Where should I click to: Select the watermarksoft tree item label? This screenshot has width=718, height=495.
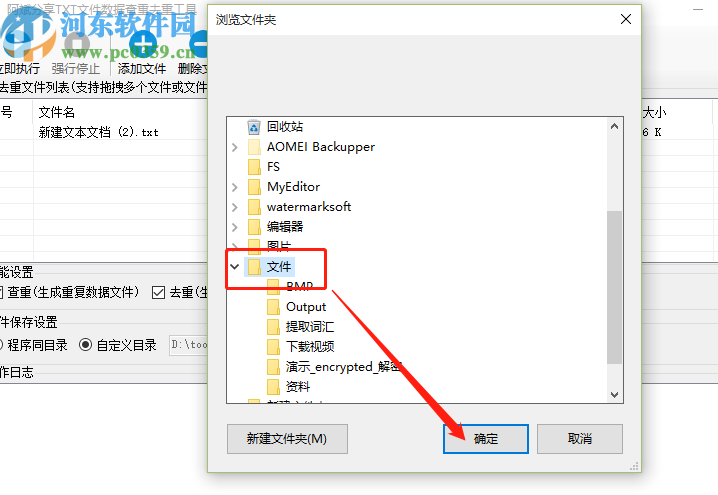pos(309,207)
